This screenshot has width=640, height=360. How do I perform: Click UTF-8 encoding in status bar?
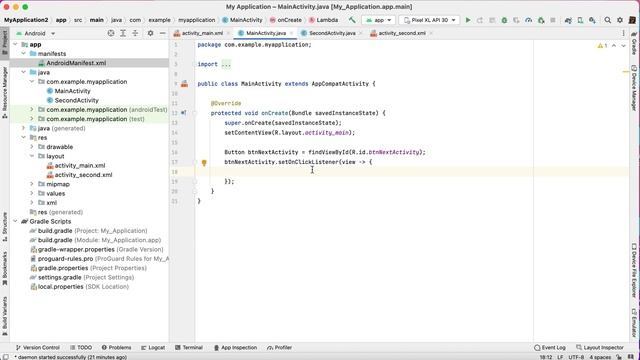click(576, 357)
